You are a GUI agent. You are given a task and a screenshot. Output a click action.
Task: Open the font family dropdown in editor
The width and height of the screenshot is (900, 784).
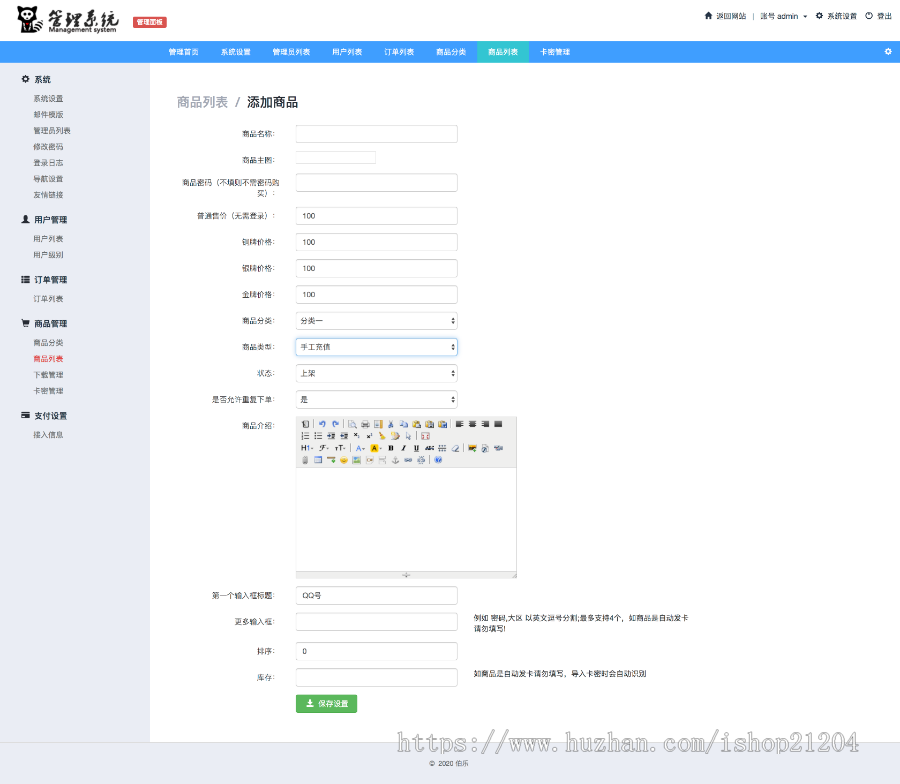pos(324,448)
